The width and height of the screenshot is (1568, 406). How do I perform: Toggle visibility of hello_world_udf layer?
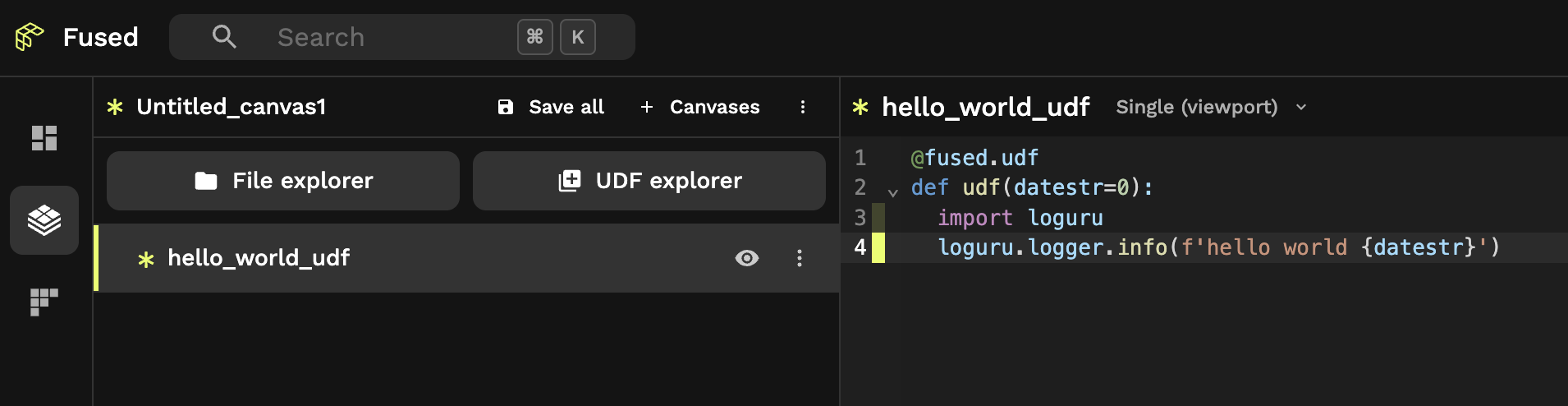point(747,258)
